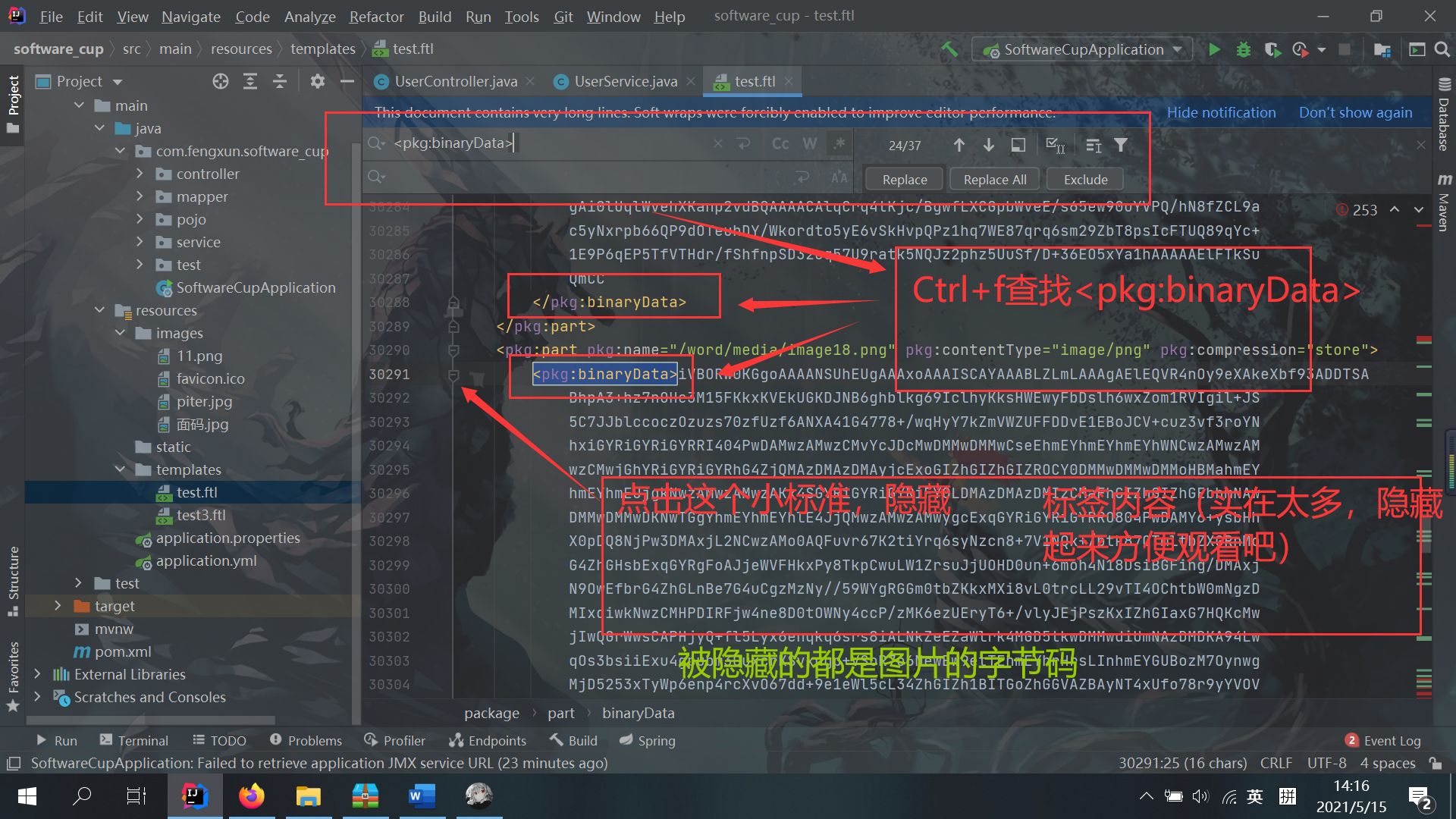The width and height of the screenshot is (1456, 819).
Task: Jump to previous search occurrence arrow
Action: point(959,145)
